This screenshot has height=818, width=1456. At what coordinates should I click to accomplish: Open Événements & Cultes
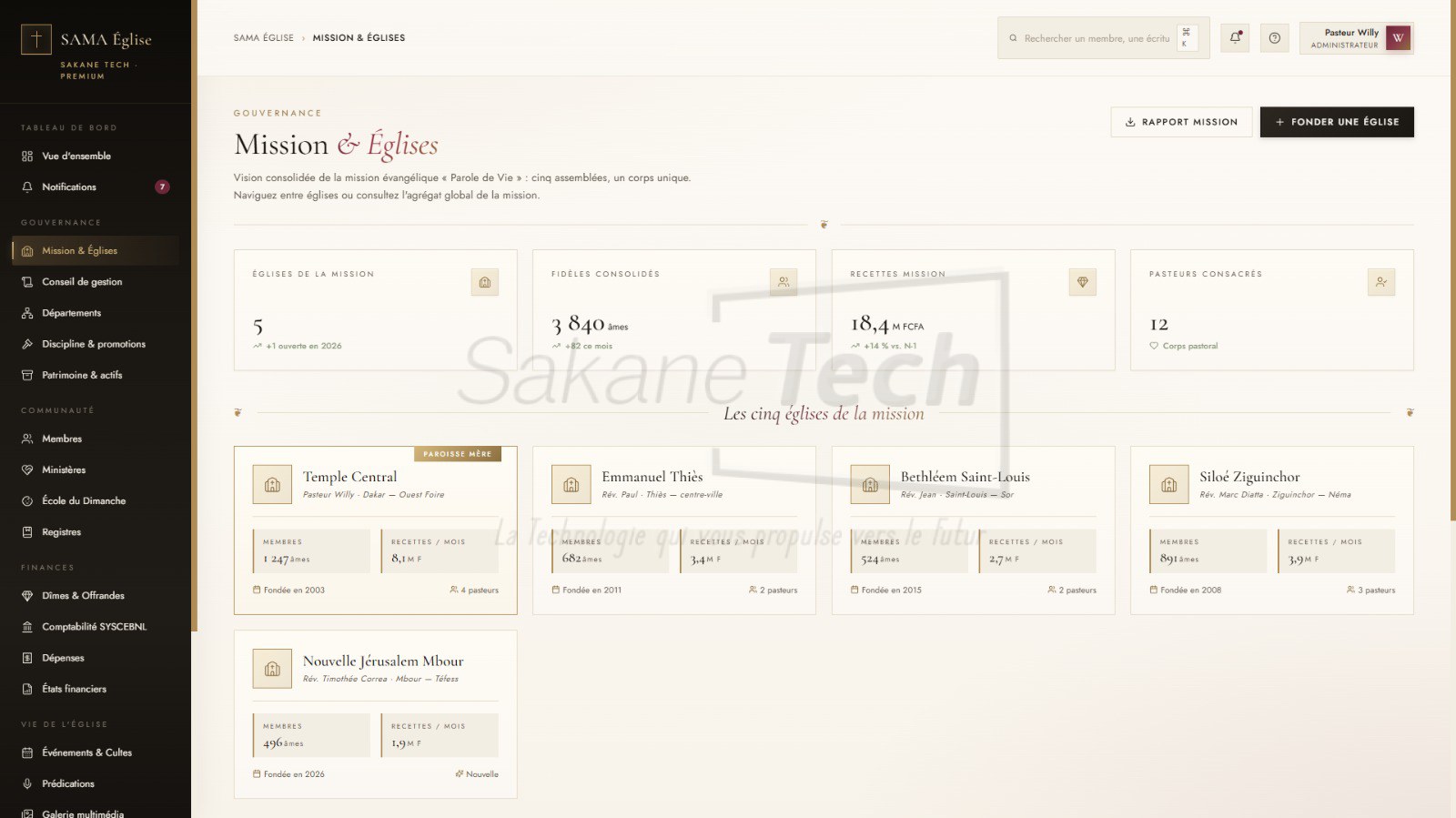pyautogui.click(x=96, y=752)
